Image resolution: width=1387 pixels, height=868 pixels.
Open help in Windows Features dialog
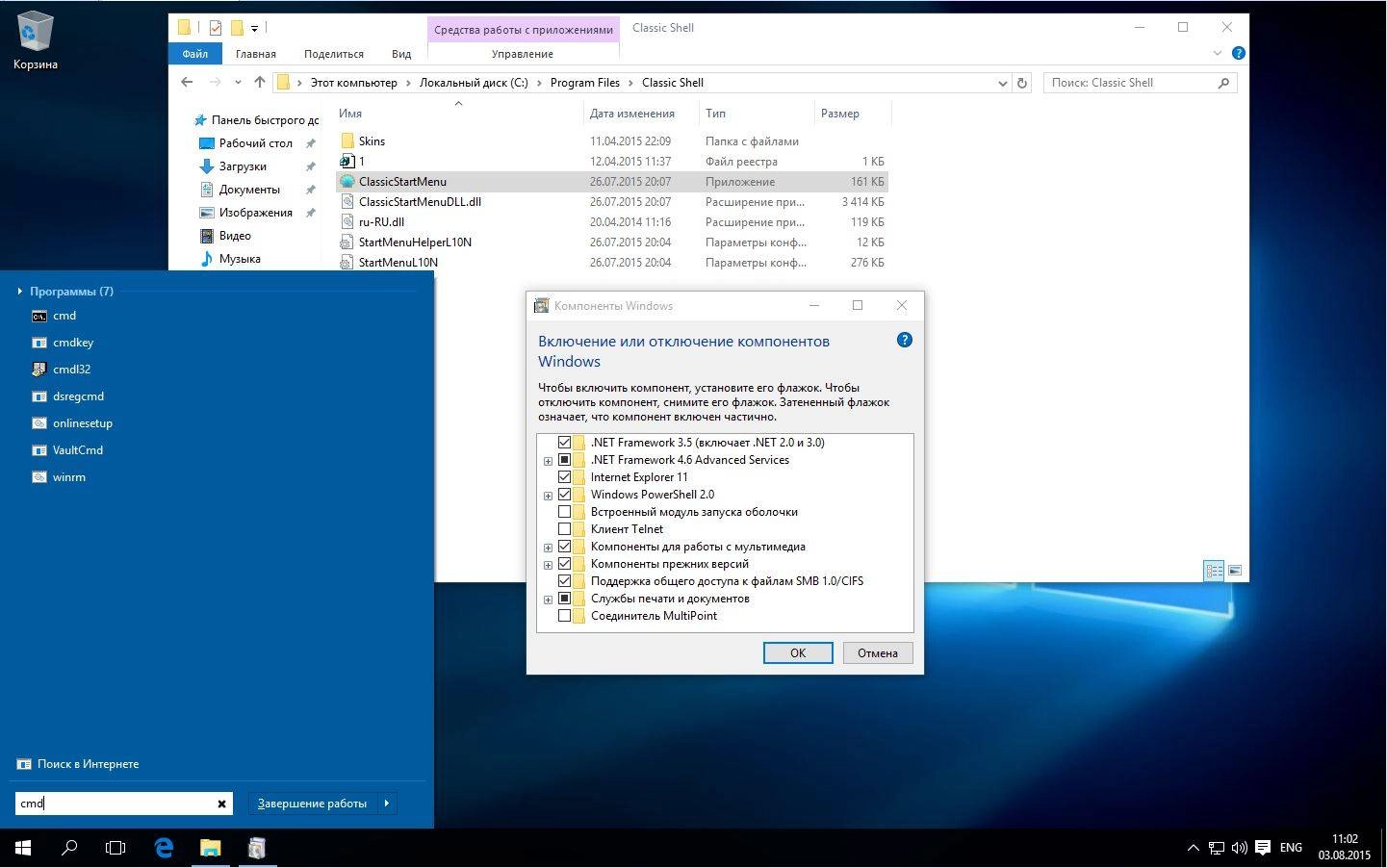(x=904, y=340)
